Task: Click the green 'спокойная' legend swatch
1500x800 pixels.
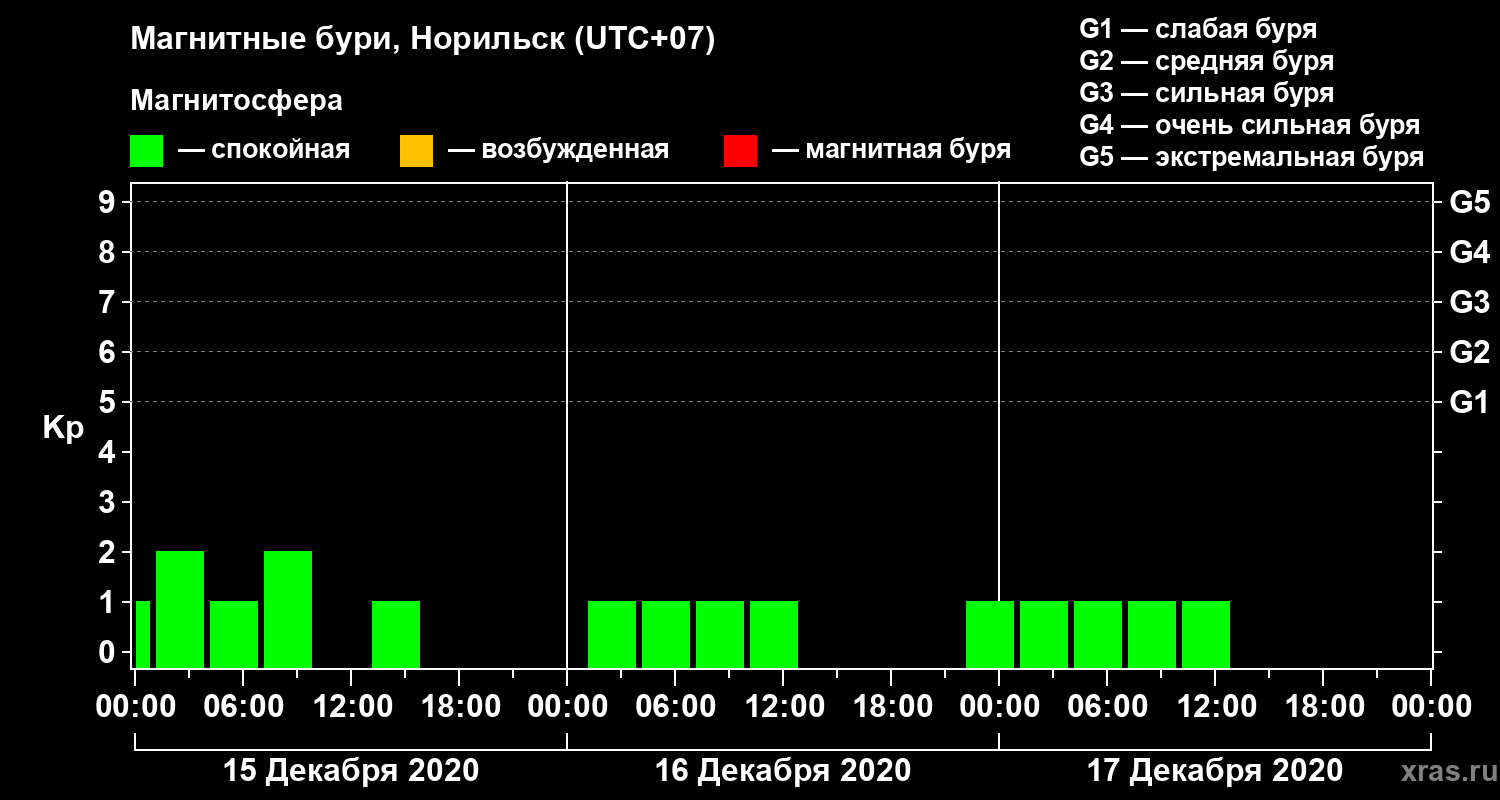Action: pyautogui.click(x=147, y=151)
